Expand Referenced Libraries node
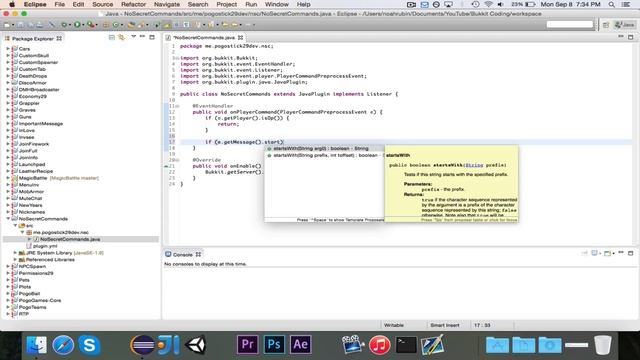 15,260
